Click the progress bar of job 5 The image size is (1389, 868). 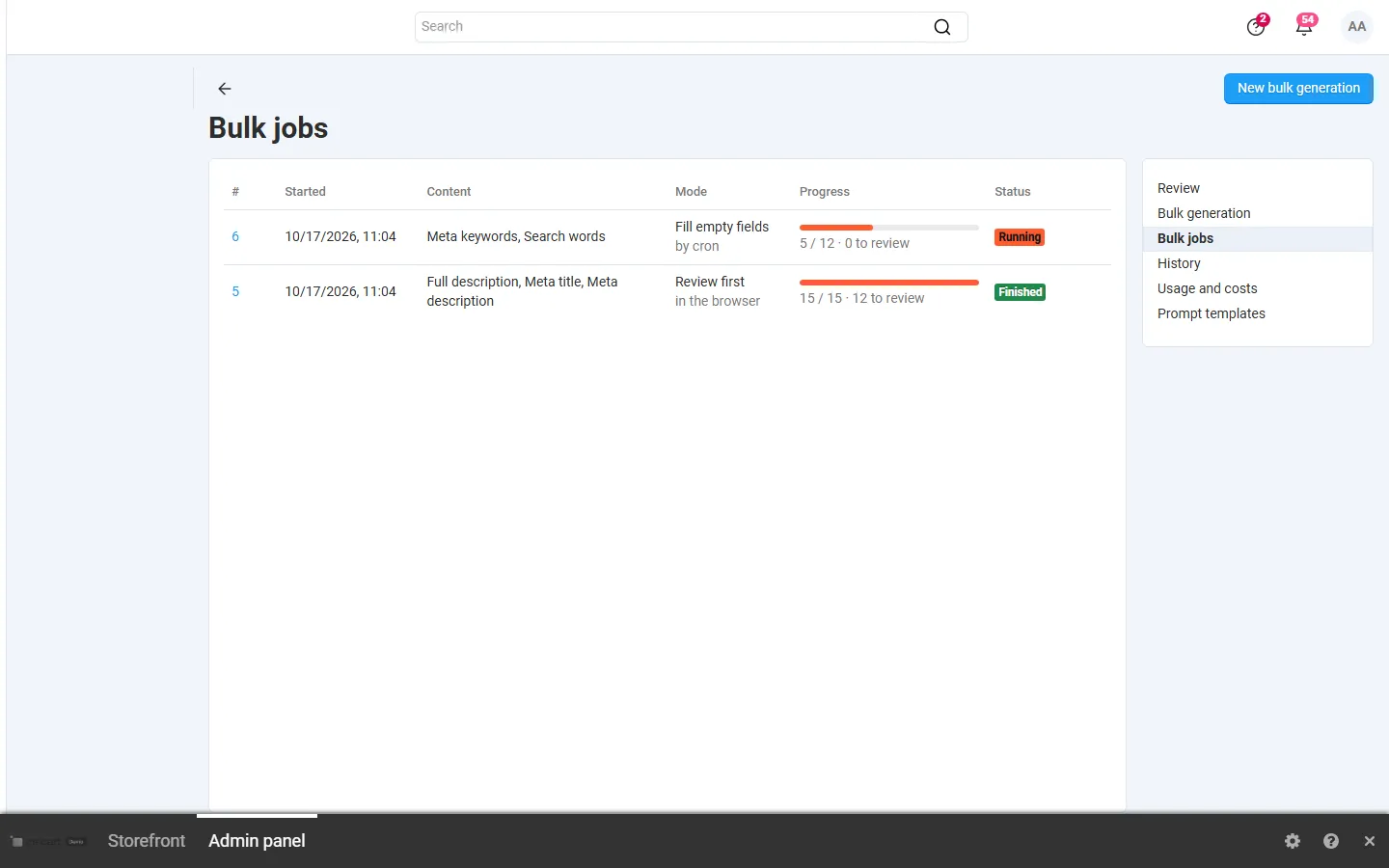point(889,283)
